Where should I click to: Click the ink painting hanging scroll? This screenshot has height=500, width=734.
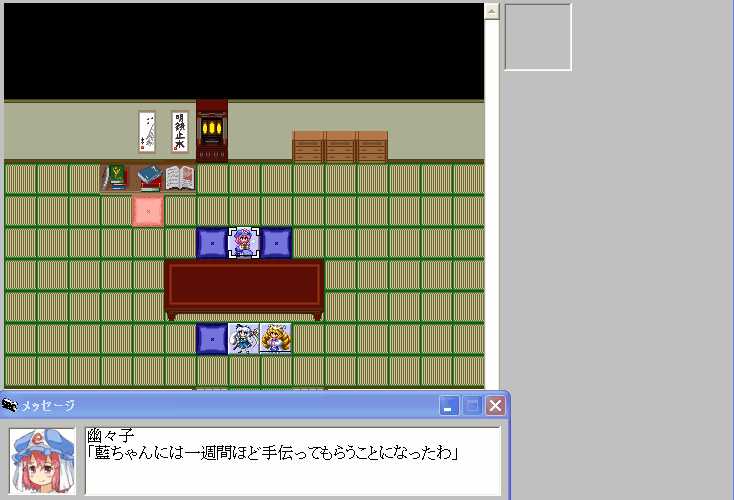(147, 132)
